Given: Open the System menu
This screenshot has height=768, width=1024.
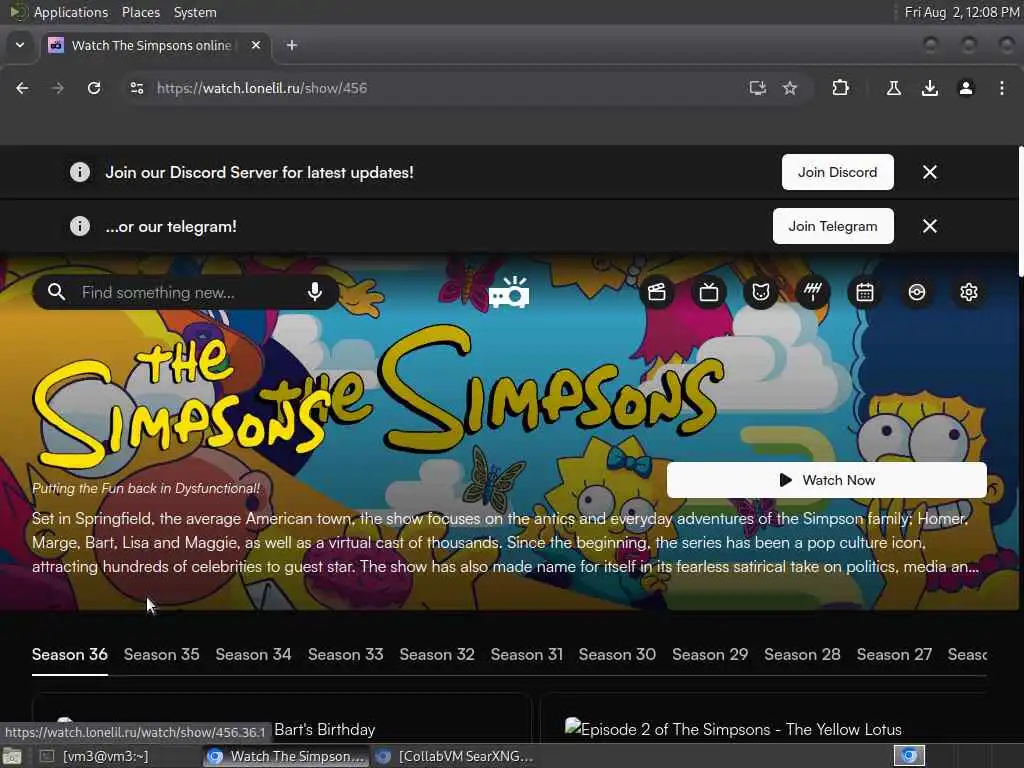Looking at the screenshot, I should point(195,12).
